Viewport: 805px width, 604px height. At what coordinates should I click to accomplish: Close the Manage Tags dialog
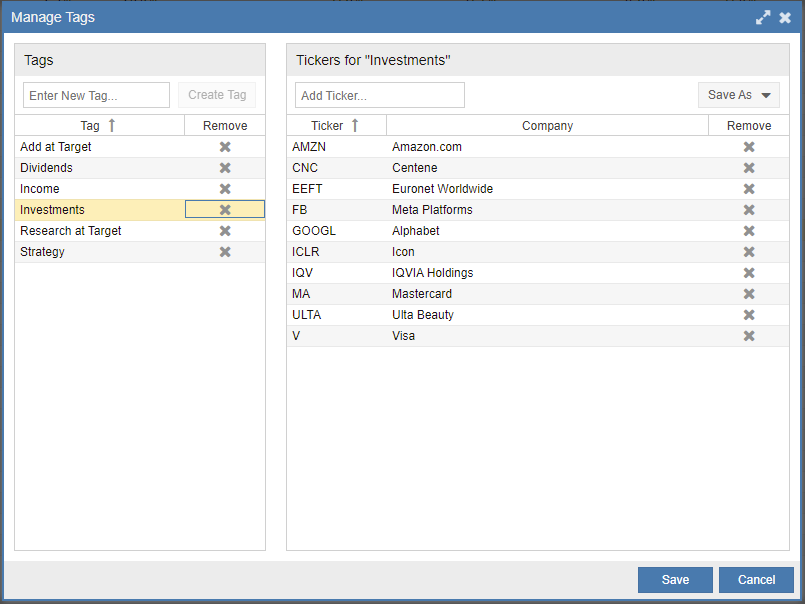785,17
